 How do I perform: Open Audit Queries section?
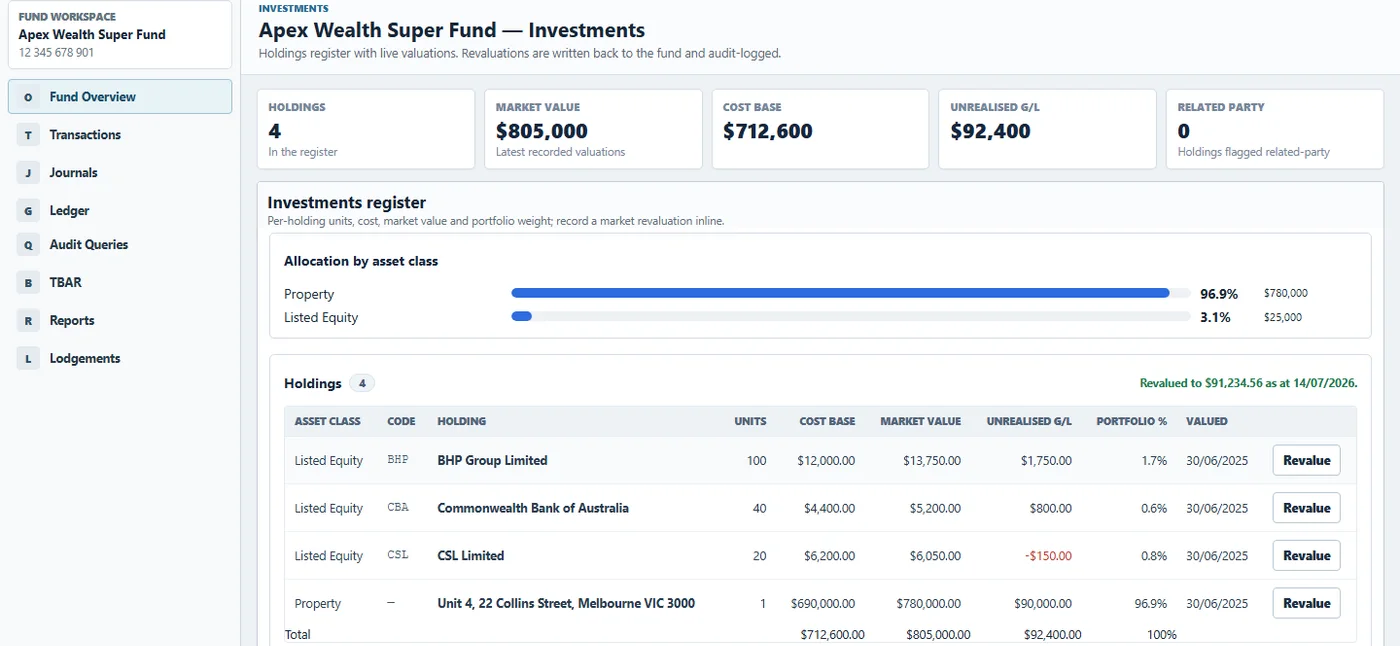click(120, 245)
